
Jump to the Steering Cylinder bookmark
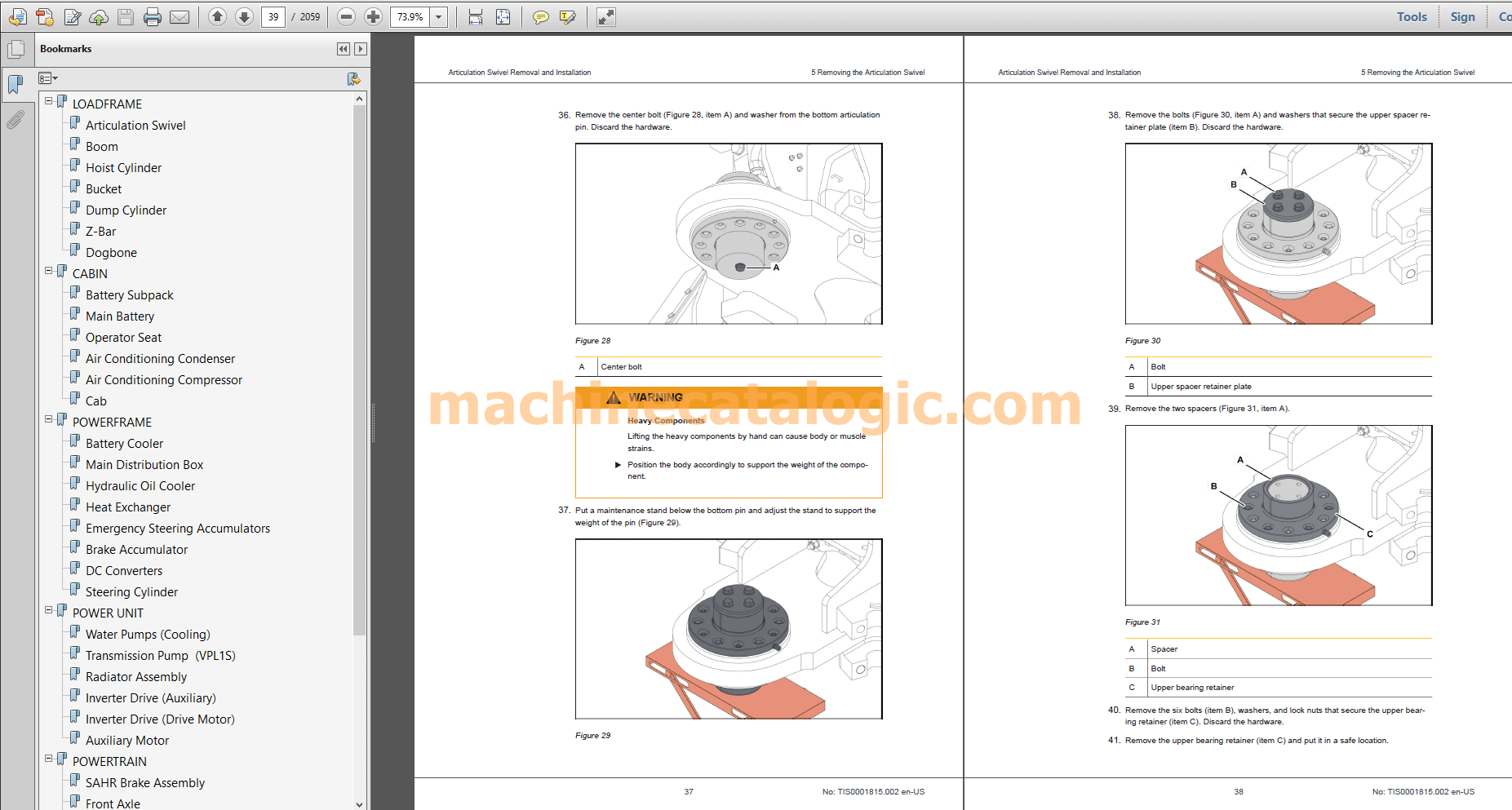click(131, 592)
